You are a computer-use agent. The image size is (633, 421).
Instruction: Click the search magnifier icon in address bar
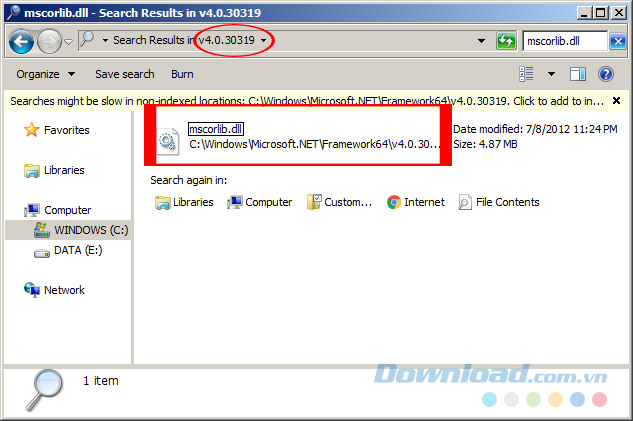(x=87, y=40)
